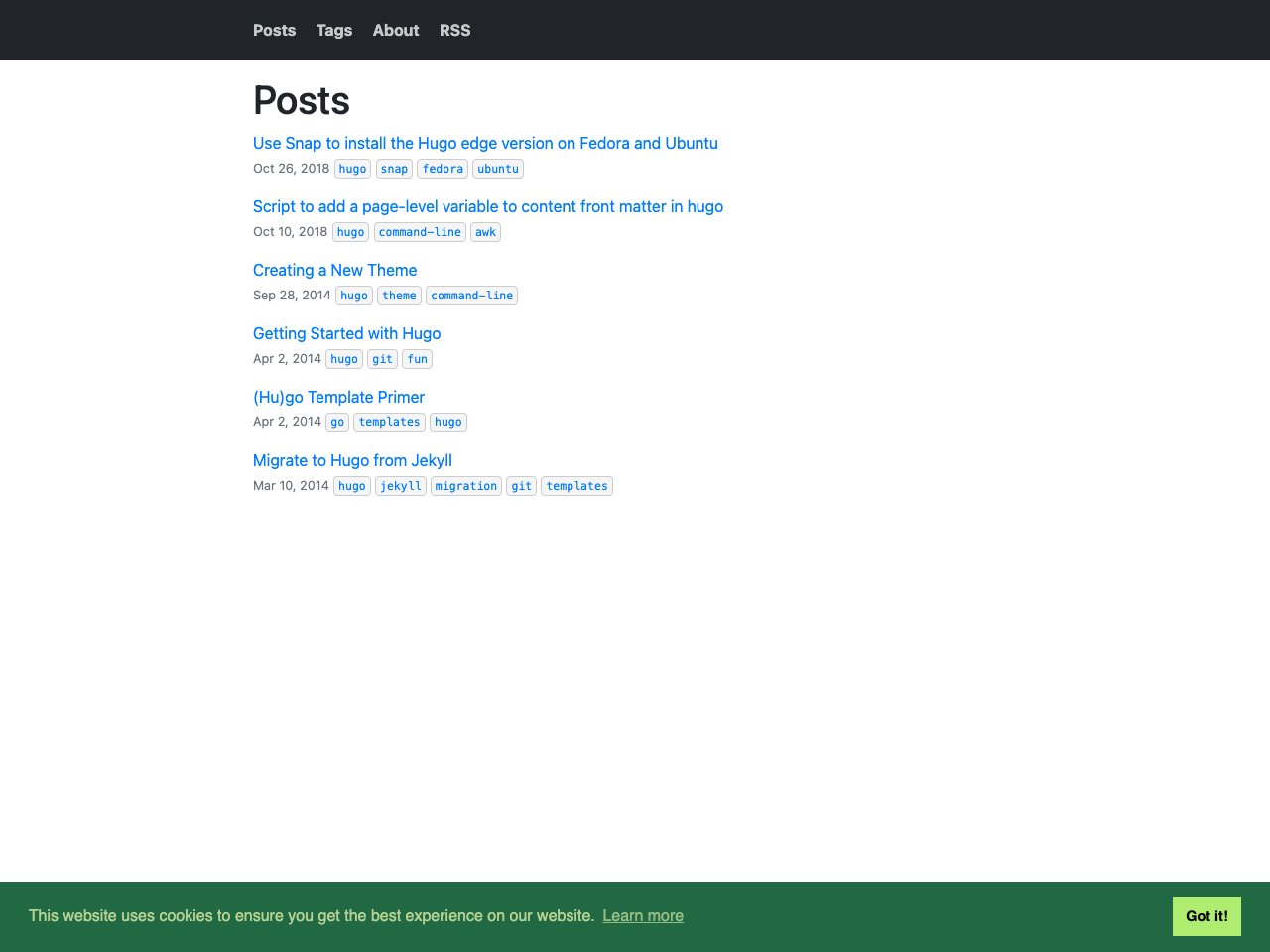Open the Tags page from navigation
The height and width of the screenshot is (952, 1270).
click(x=333, y=30)
